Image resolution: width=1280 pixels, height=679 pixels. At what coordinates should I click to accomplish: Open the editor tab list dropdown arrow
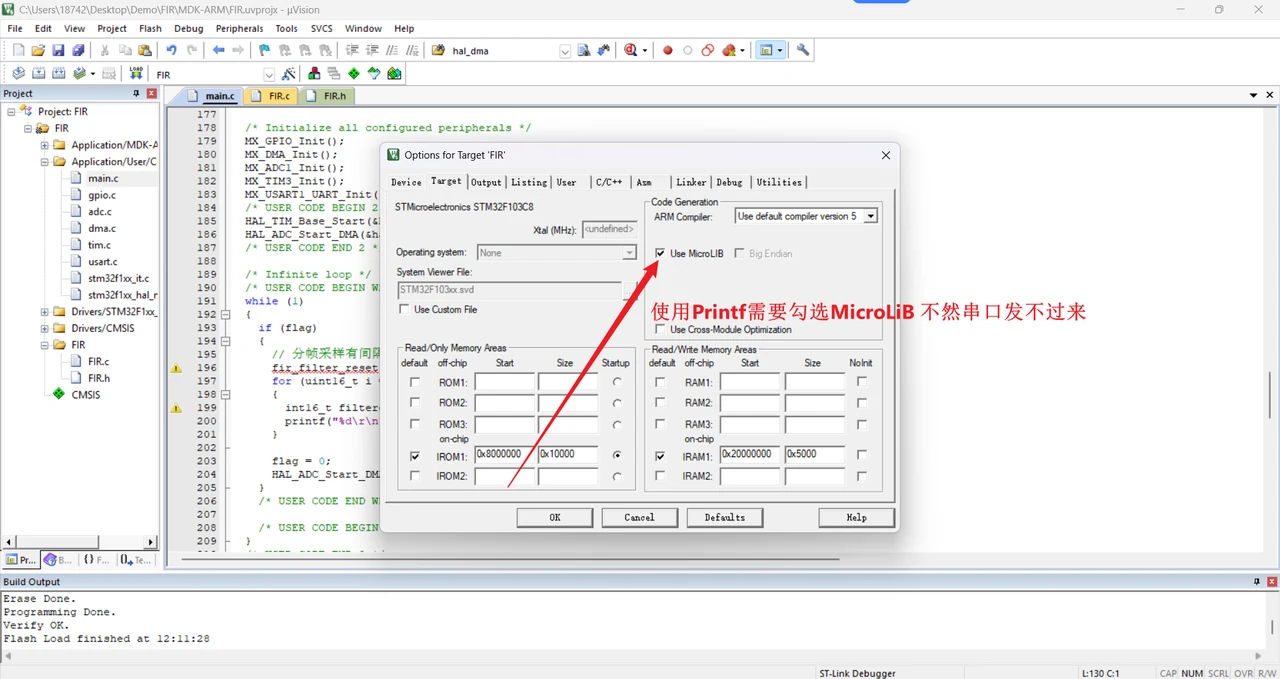point(1254,96)
